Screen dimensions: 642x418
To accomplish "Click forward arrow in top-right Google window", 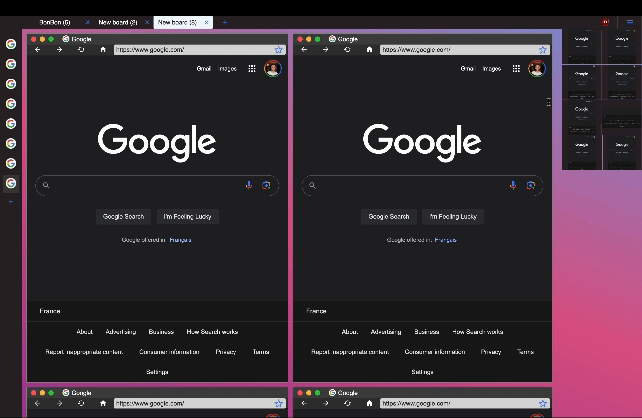I will 326,50.
